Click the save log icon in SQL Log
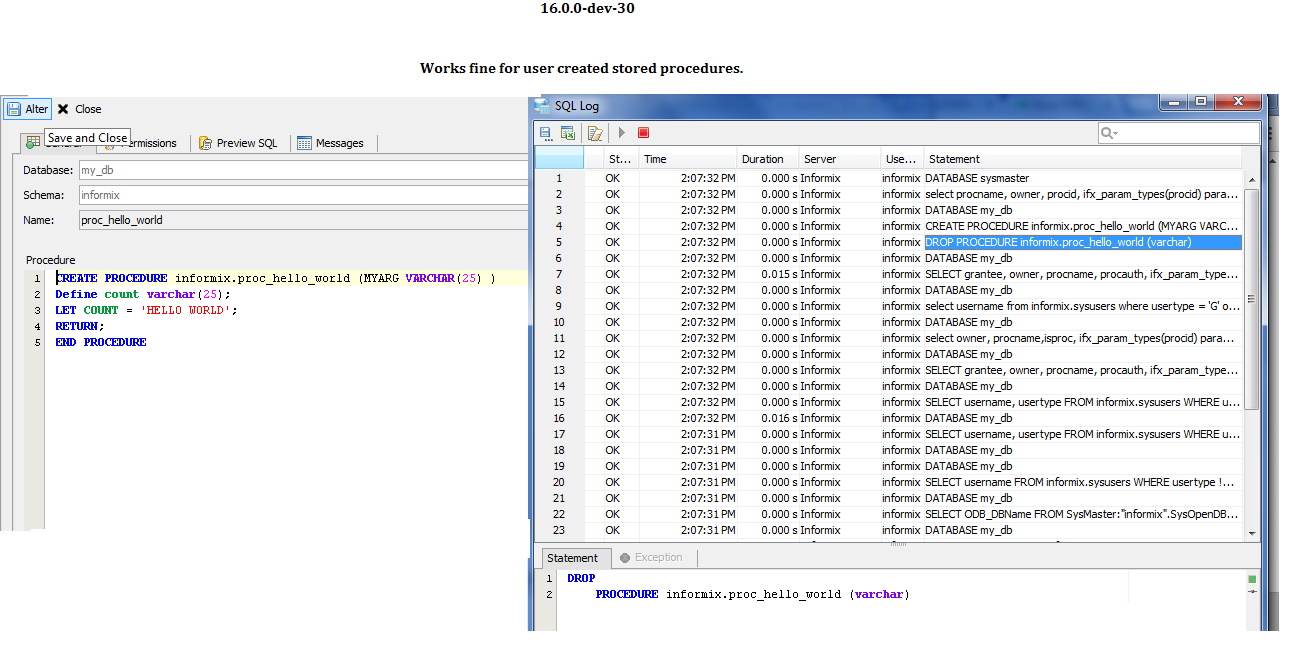 coord(546,132)
